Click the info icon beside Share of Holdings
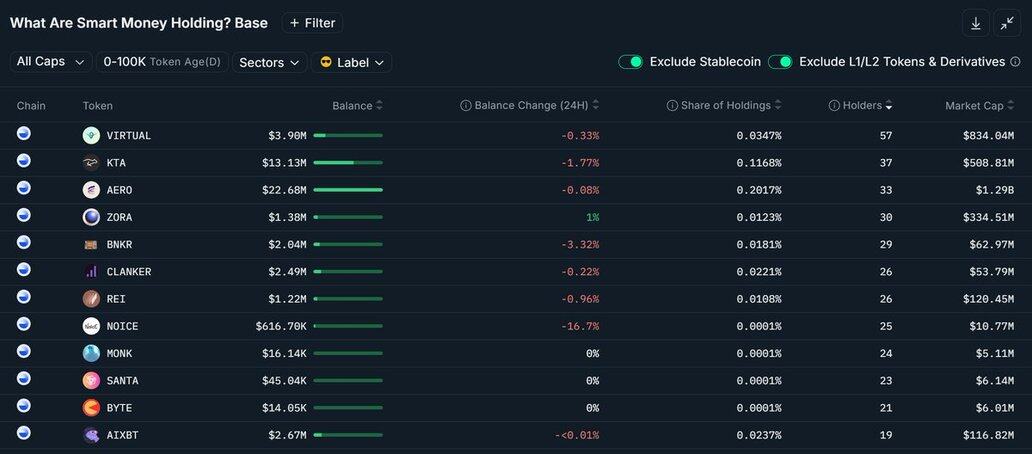The height and width of the screenshot is (454, 1032). point(672,105)
